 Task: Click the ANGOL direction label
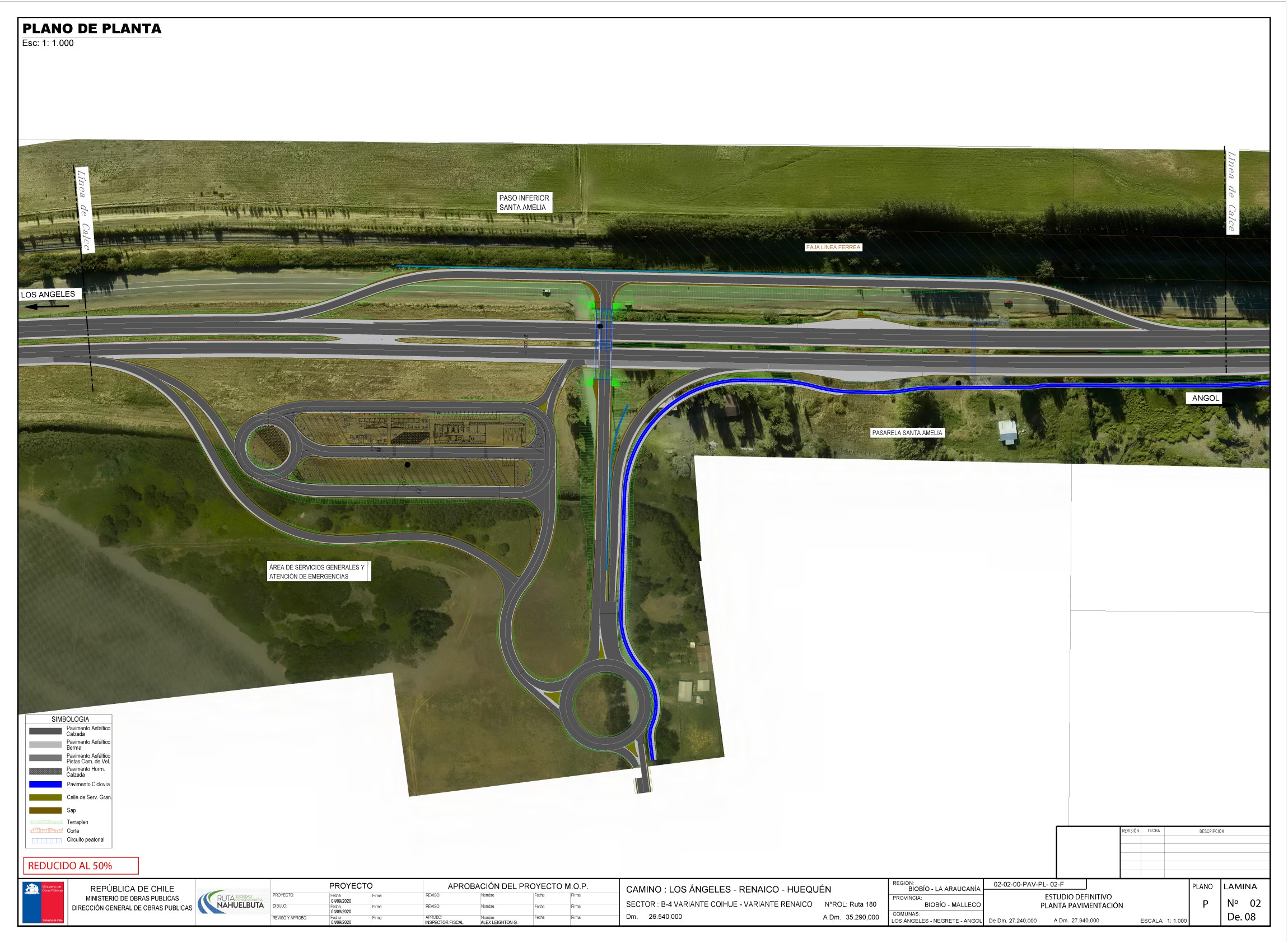[x=1206, y=399]
